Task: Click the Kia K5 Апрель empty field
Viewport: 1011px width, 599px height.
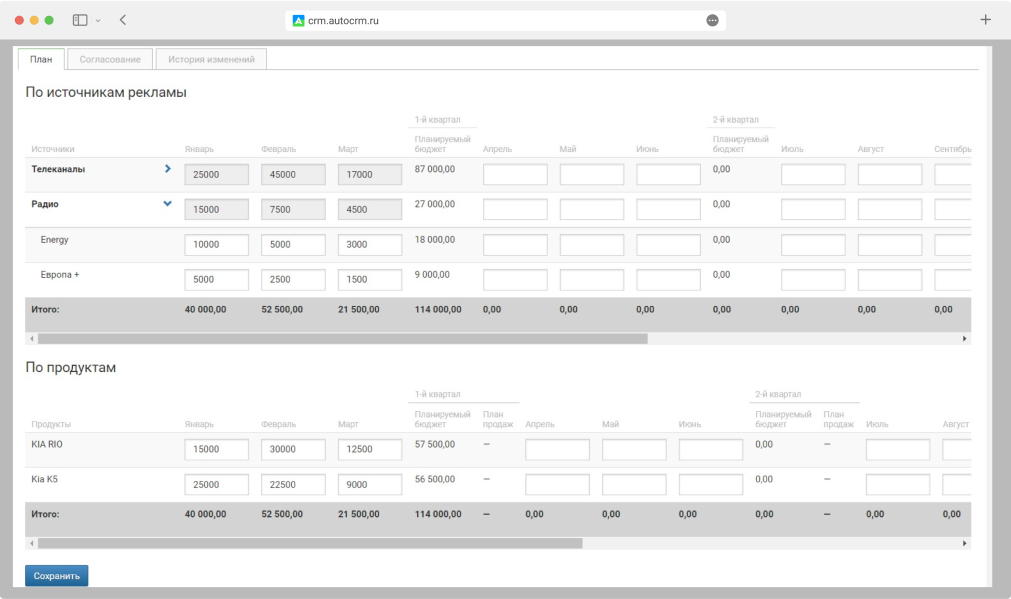Action: [x=557, y=485]
